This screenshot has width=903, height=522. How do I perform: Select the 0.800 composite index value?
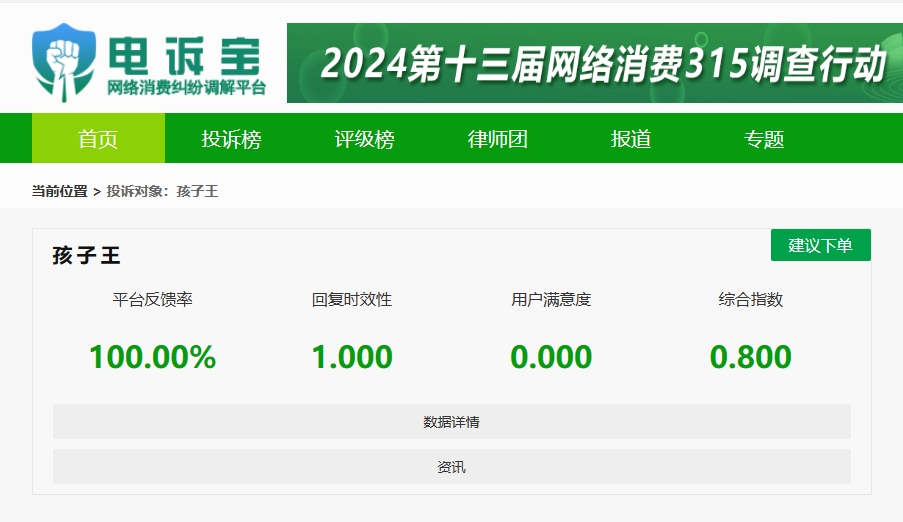pos(750,357)
